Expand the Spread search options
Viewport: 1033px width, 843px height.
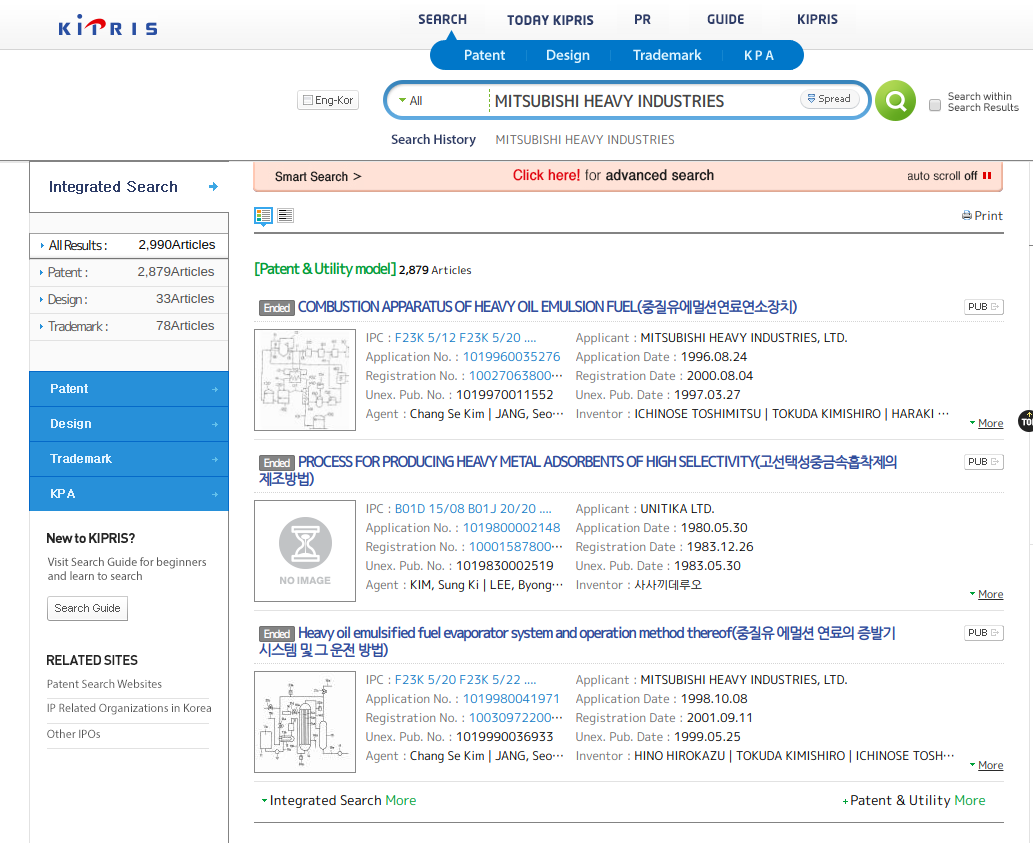pyautogui.click(x=829, y=99)
